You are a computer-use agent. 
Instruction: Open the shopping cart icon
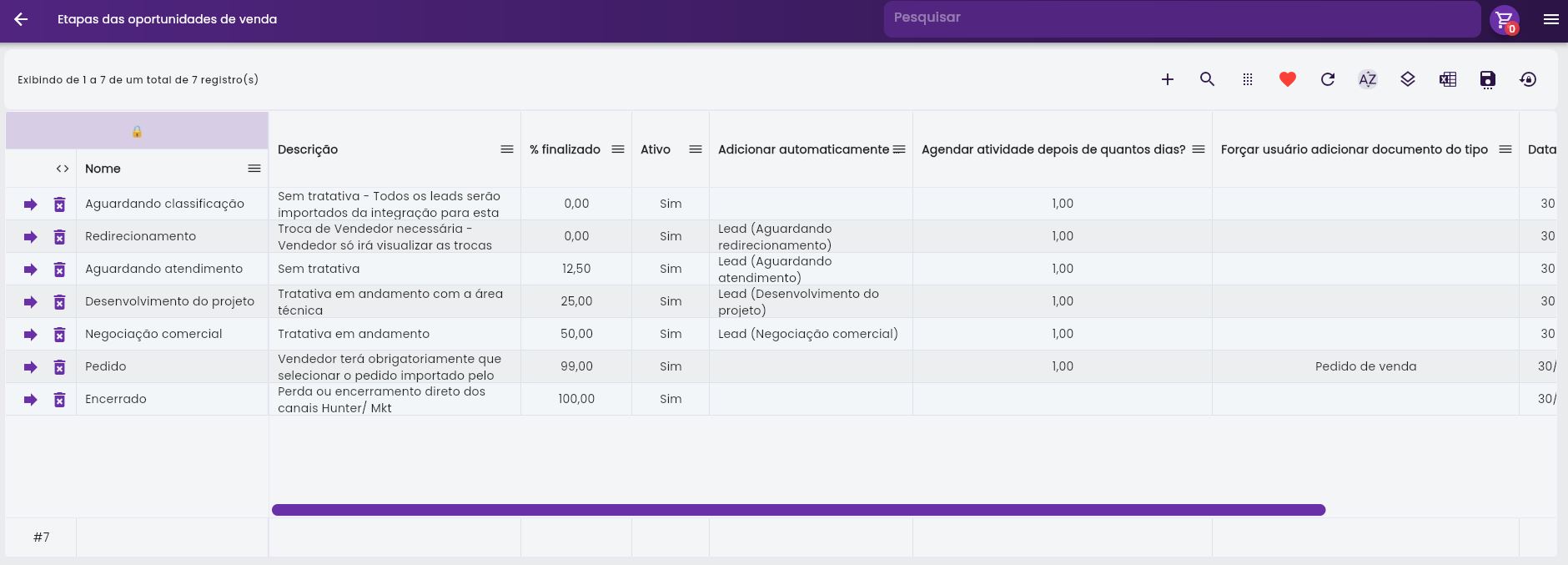click(x=1504, y=19)
